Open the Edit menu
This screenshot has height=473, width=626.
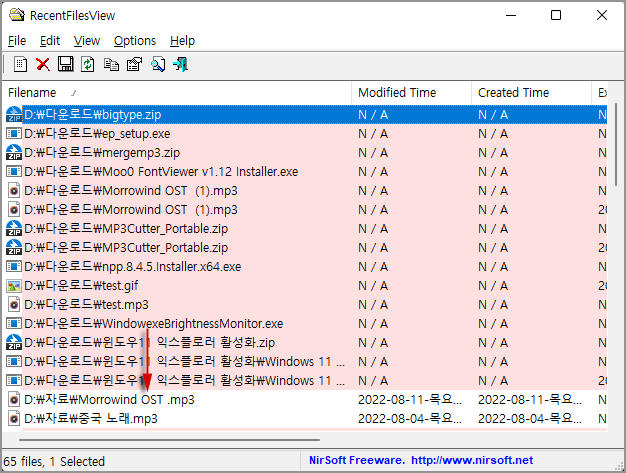[x=50, y=41]
